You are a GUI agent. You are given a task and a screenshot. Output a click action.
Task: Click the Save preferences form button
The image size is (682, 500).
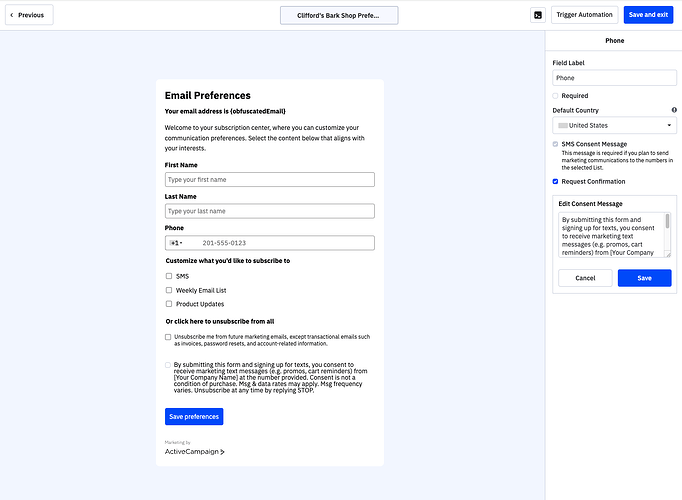click(194, 417)
